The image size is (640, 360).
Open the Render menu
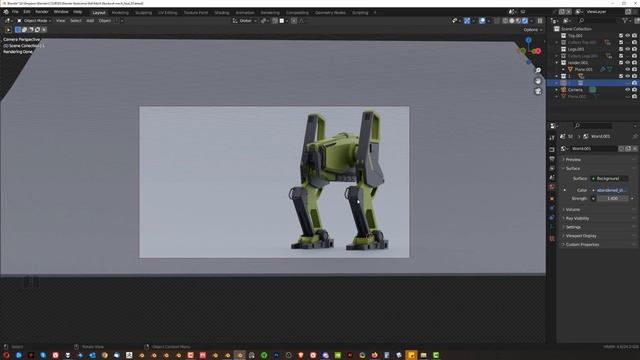(x=42, y=12)
